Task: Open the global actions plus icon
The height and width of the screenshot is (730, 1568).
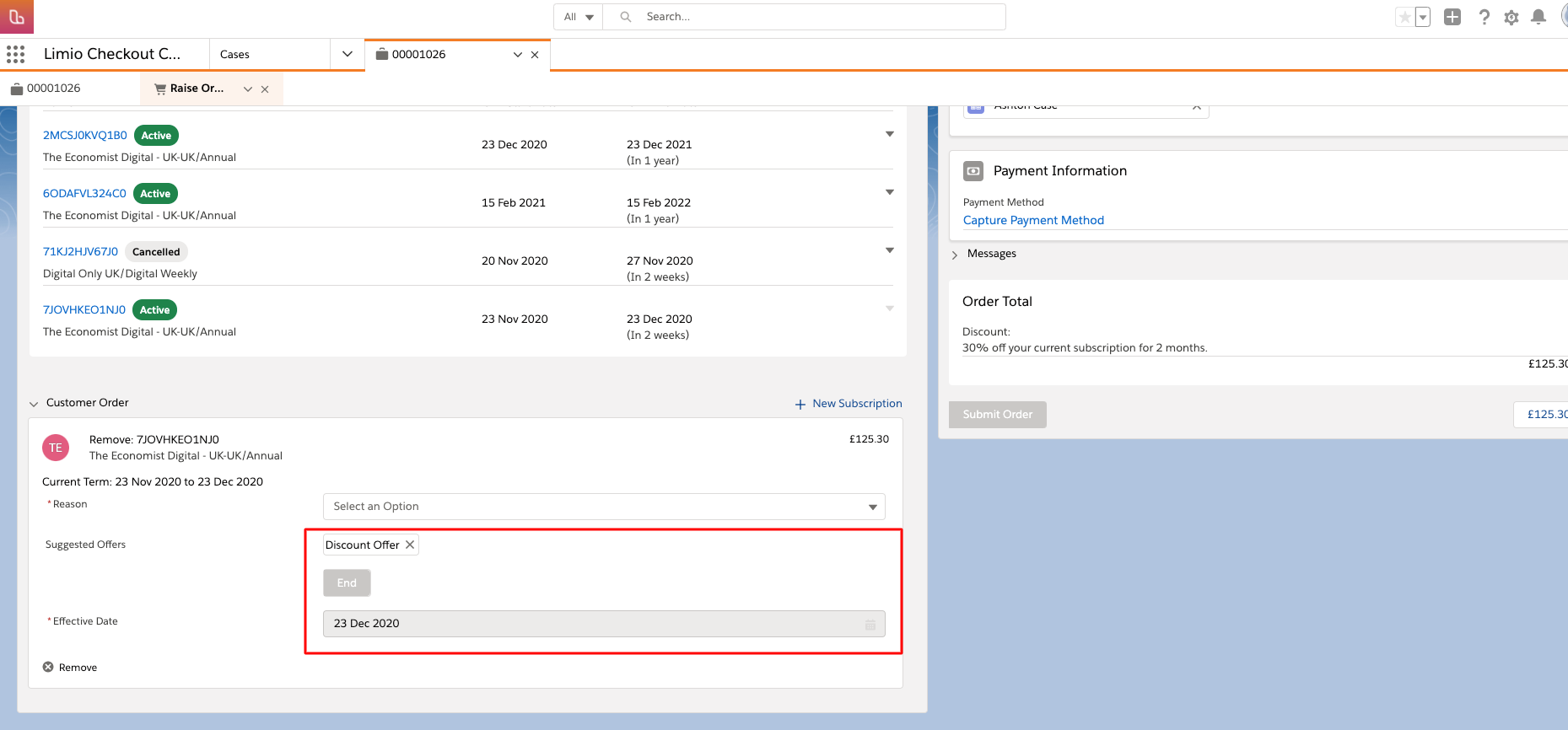Action: tap(1452, 17)
